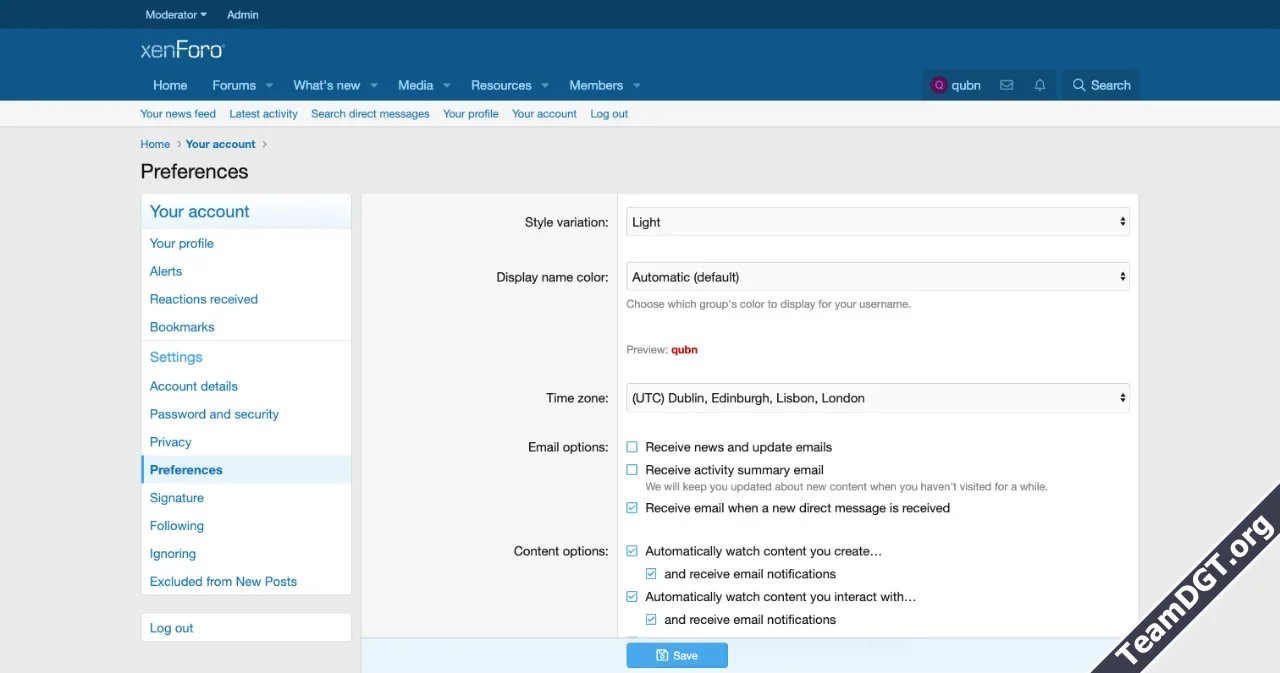Image resolution: width=1280 pixels, height=673 pixels.
Task: Enable Receive news and update emails
Action: point(632,447)
